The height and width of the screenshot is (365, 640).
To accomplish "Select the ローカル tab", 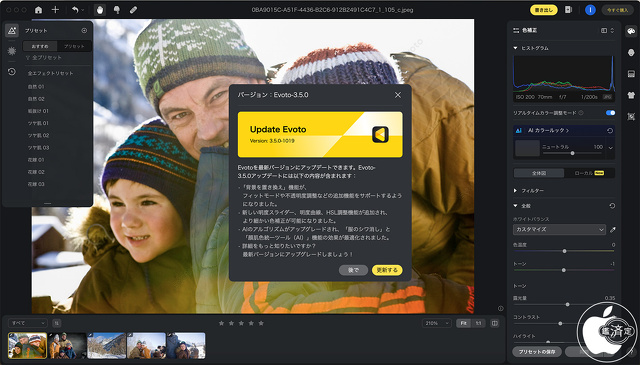I will (x=589, y=173).
